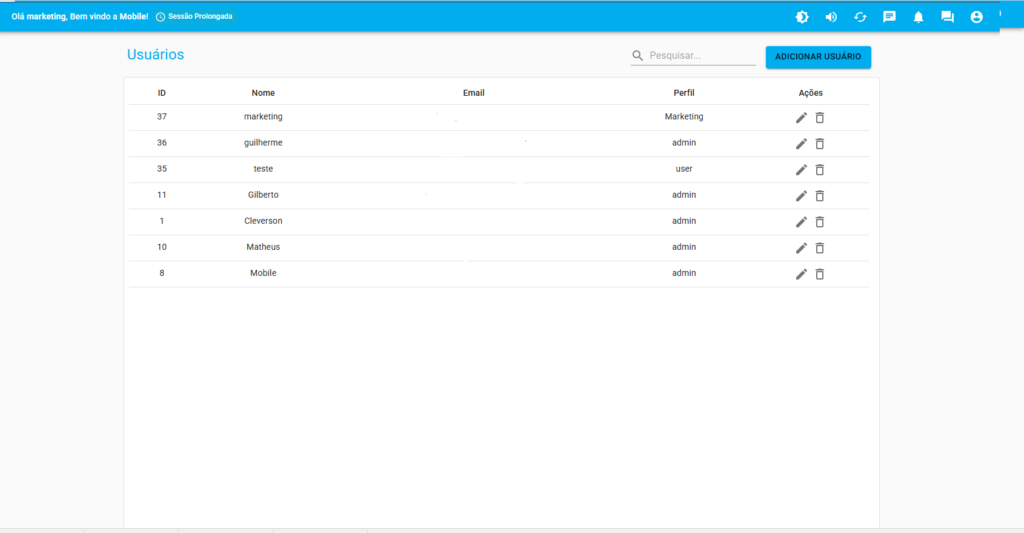Edit the marketing user with pencil icon
The image size is (1024, 533).
[x=801, y=118]
